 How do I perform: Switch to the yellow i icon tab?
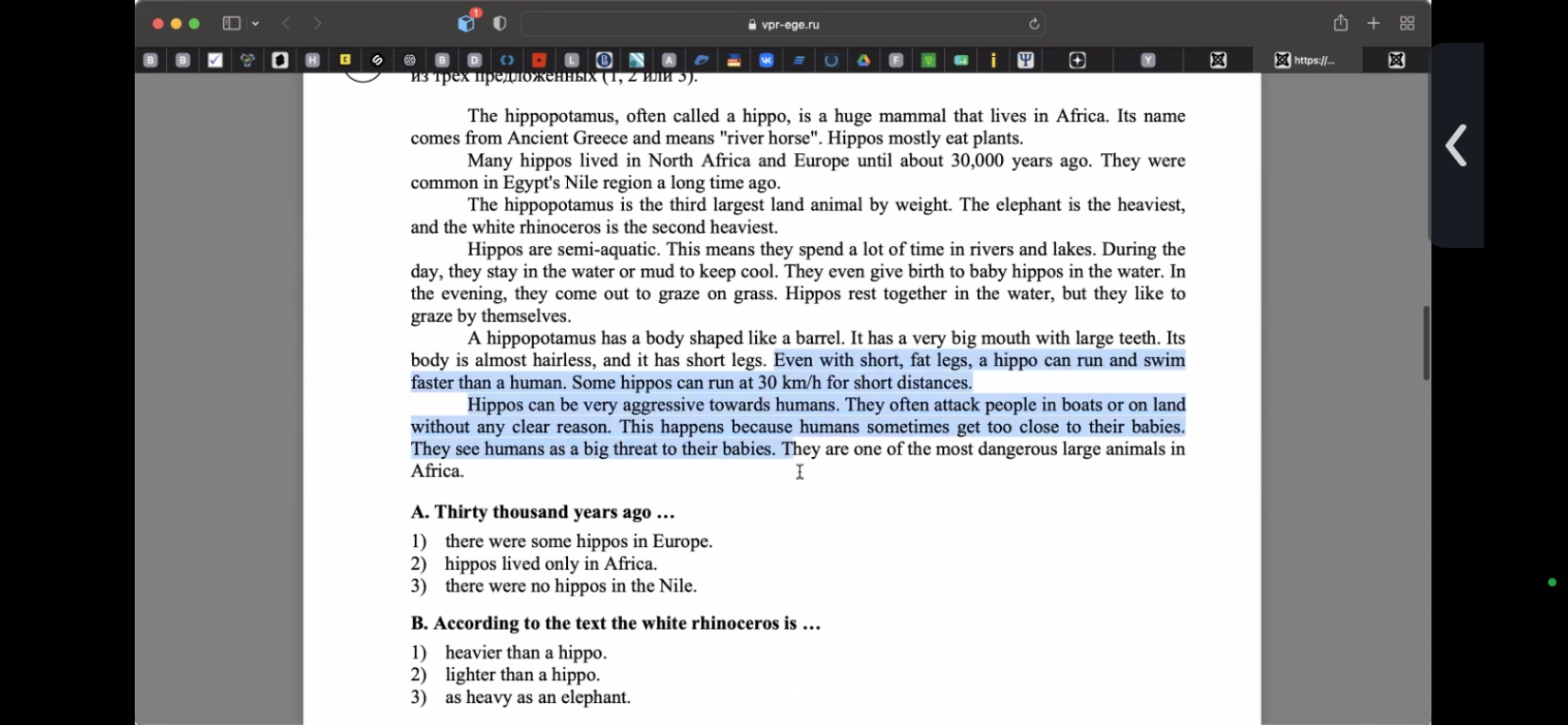click(993, 60)
